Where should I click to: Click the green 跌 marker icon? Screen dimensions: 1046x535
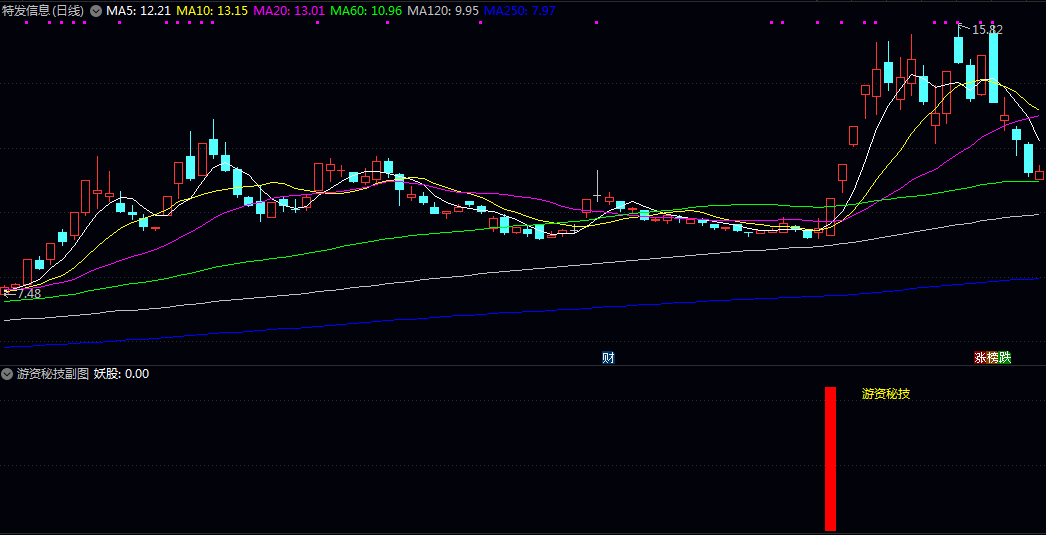[x=1005, y=357]
